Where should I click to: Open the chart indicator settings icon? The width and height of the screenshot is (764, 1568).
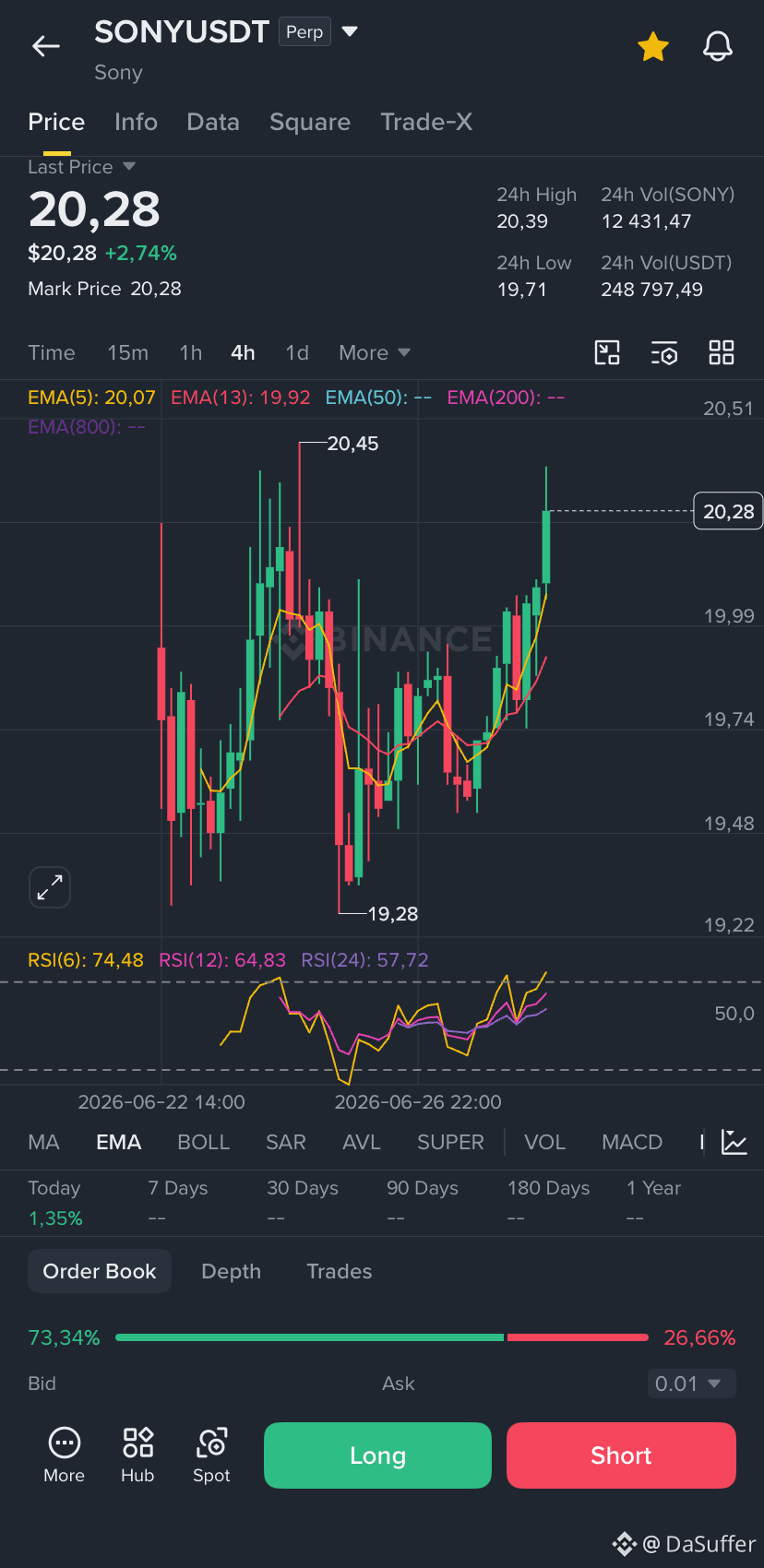click(664, 352)
